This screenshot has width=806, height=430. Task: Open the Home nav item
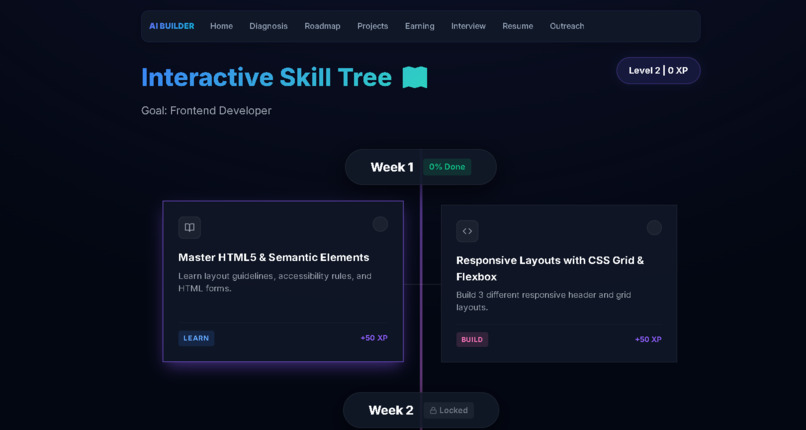click(222, 26)
